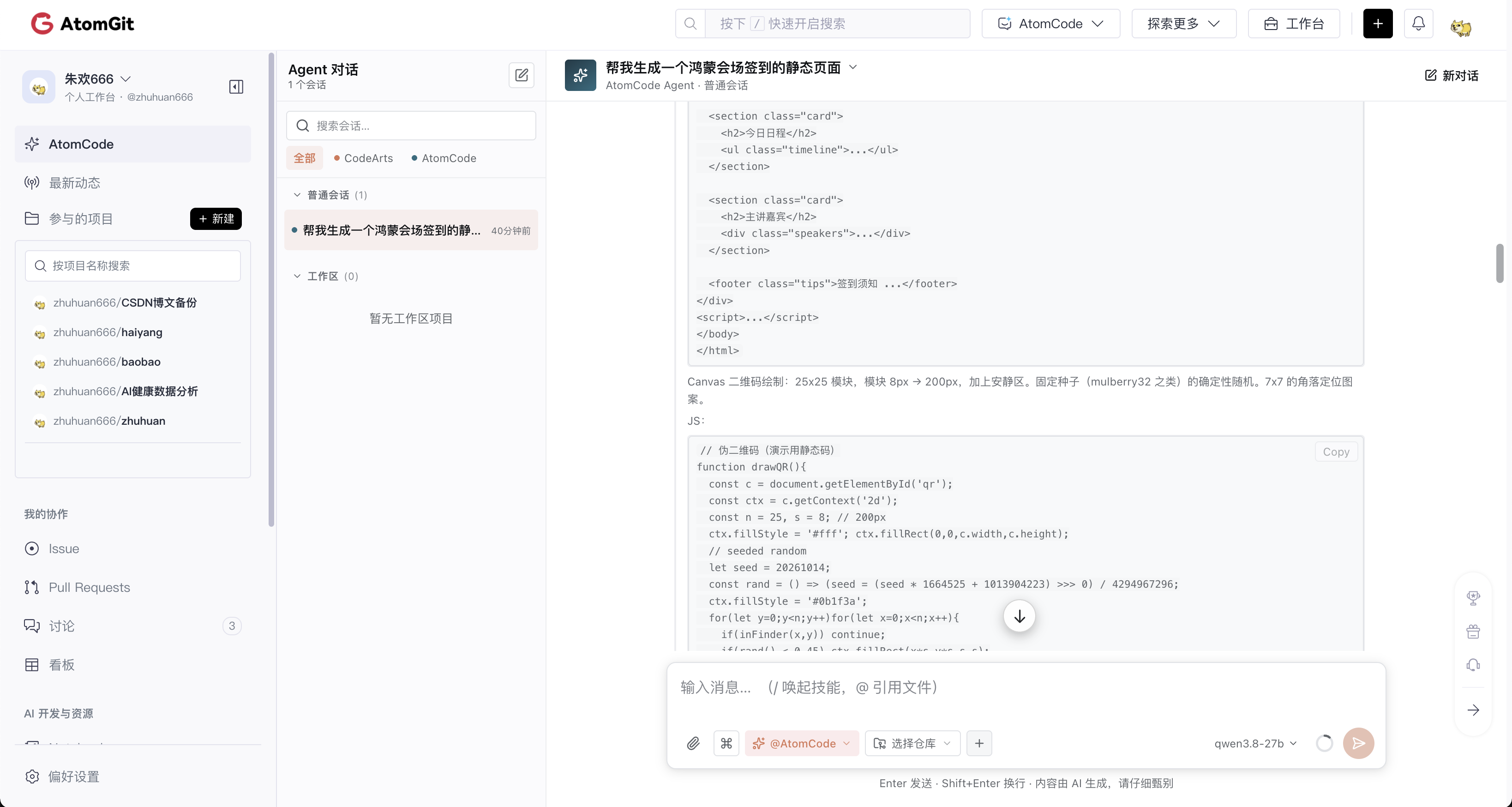The width and height of the screenshot is (1512, 807).
Task: Click the chat area vertical scrollbar
Action: click(1499, 263)
